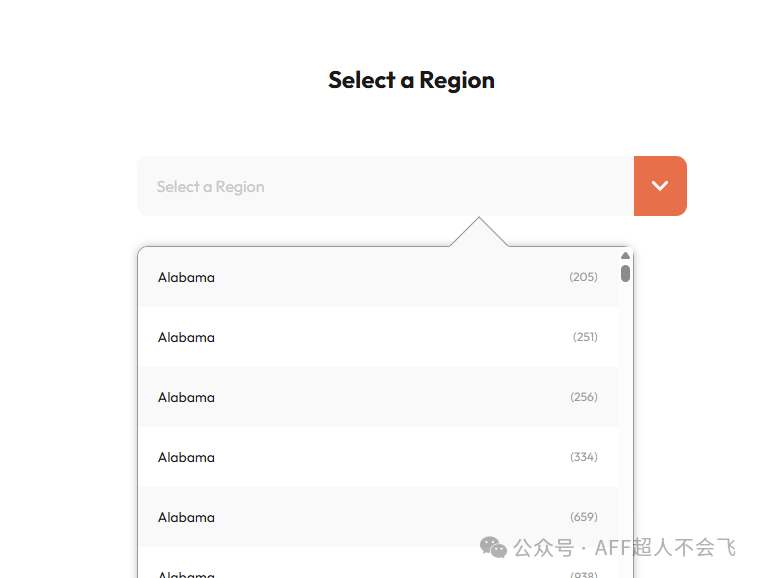Viewport: 760px width, 578px height.
Task: Select the partially visible Alabama (938) row
Action: click(x=377, y=572)
